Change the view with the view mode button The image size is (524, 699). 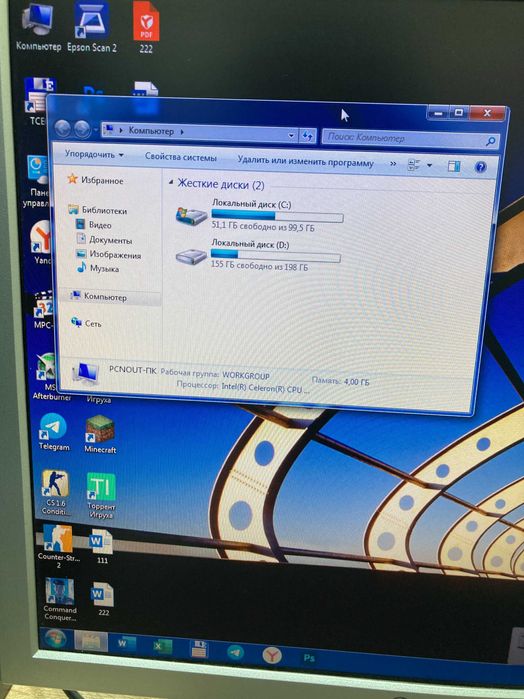click(x=414, y=165)
